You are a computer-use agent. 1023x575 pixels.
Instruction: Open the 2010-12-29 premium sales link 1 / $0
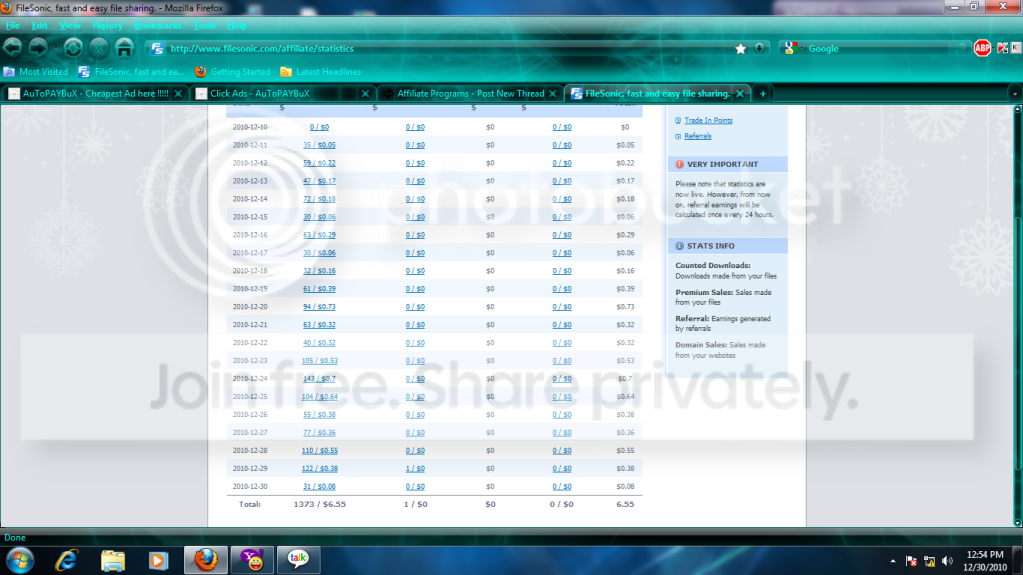[415, 469]
